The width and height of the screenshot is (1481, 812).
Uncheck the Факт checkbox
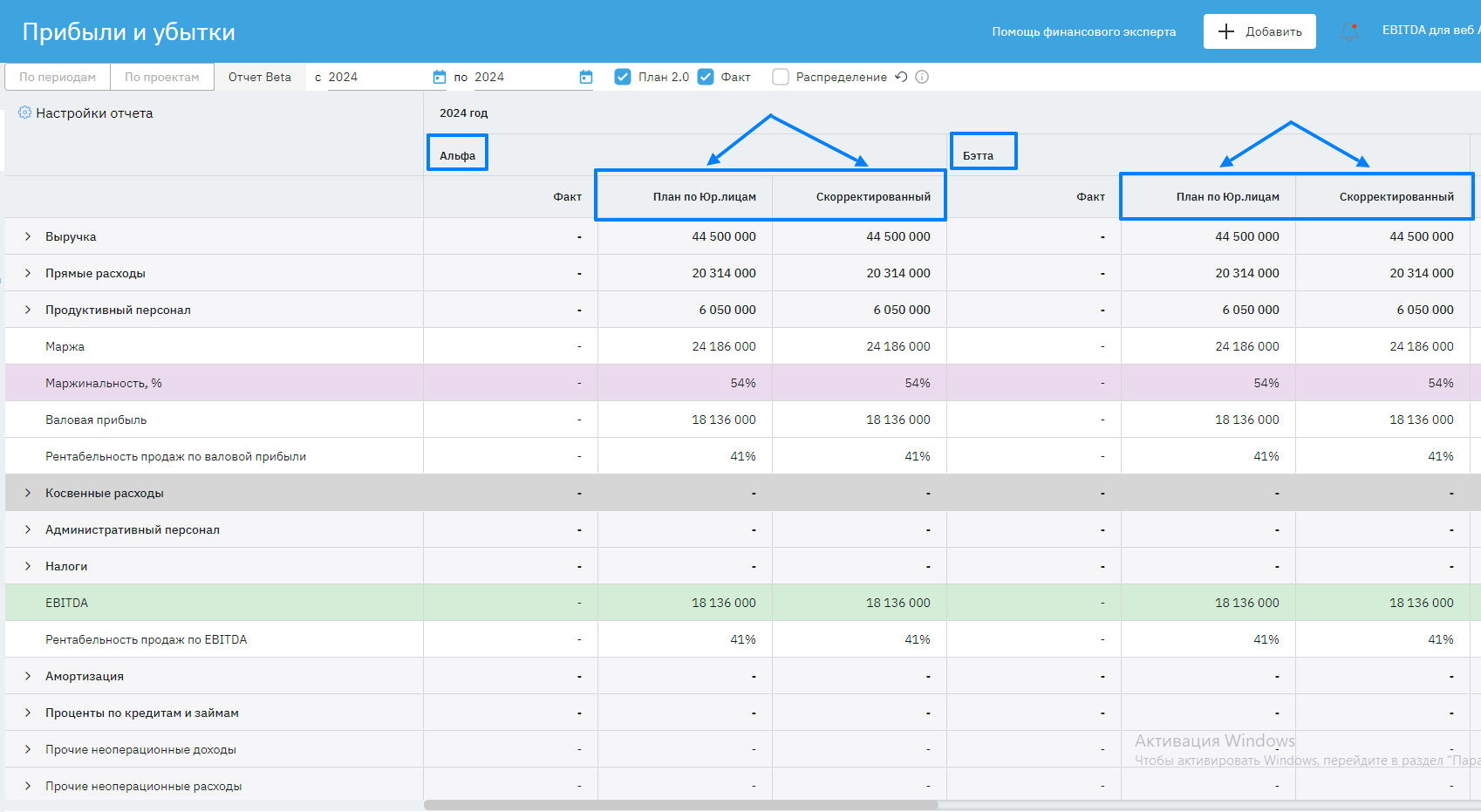706,77
